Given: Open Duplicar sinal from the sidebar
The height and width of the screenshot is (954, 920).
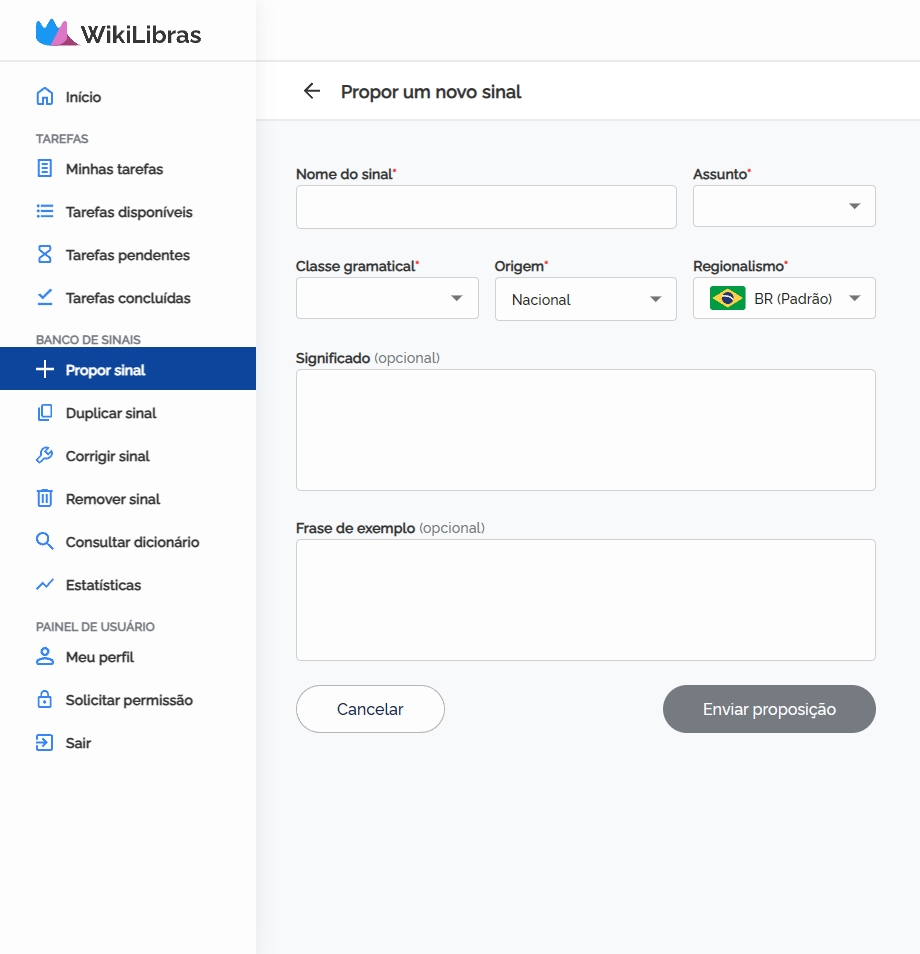Looking at the screenshot, I should coord(111,413).
